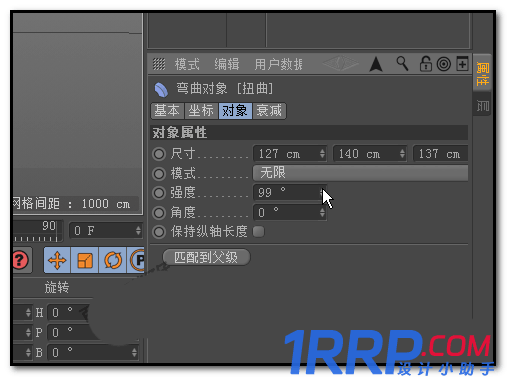Toggle the 模式 animation circle

coord(159,173)
